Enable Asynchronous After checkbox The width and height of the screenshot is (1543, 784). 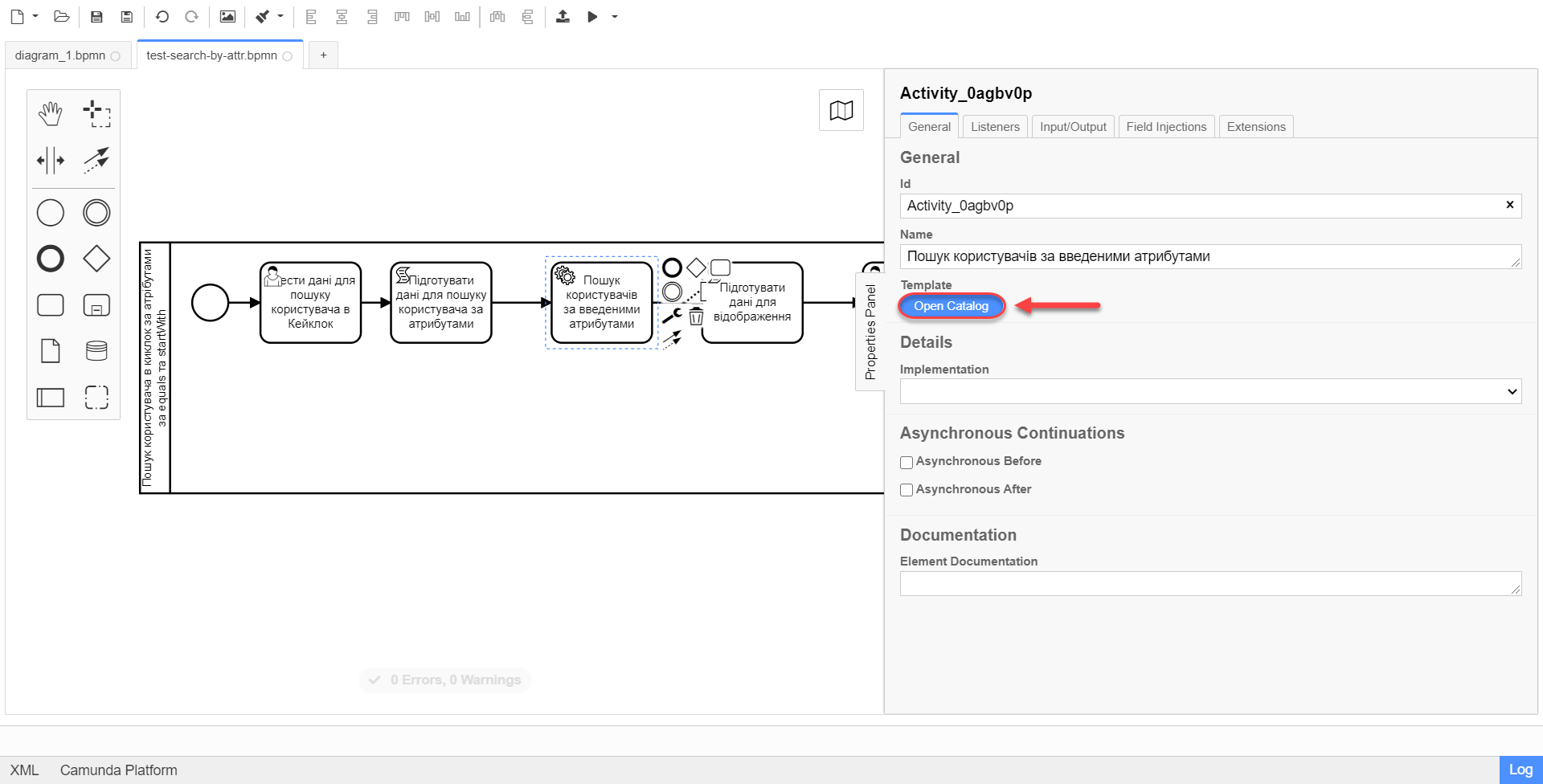pos(907,490)
